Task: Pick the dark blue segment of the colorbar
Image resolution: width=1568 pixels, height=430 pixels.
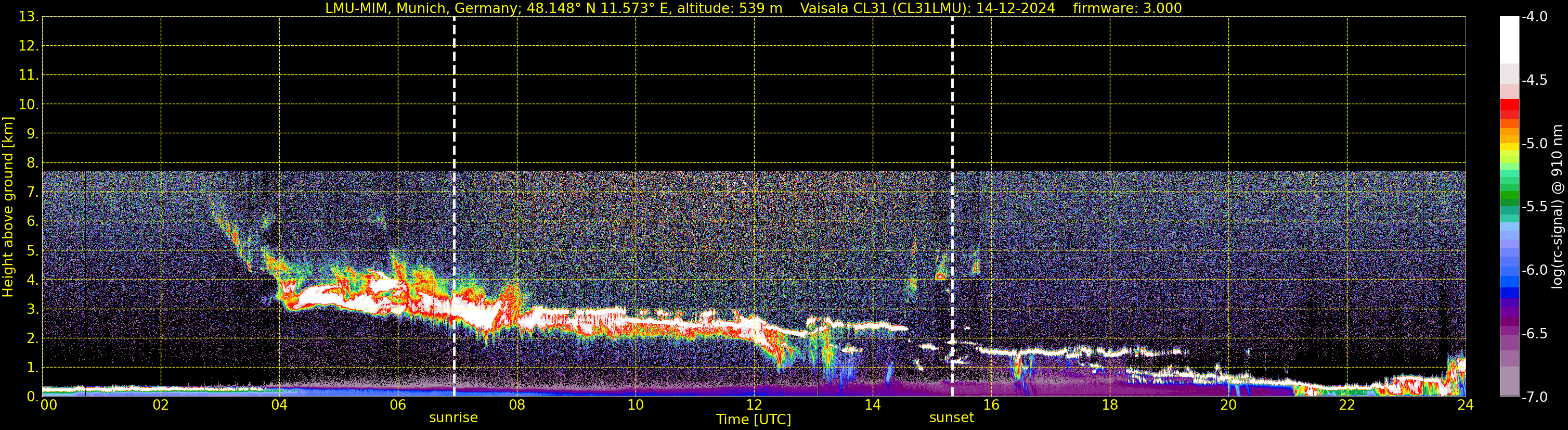Action: pos(1510,293)
